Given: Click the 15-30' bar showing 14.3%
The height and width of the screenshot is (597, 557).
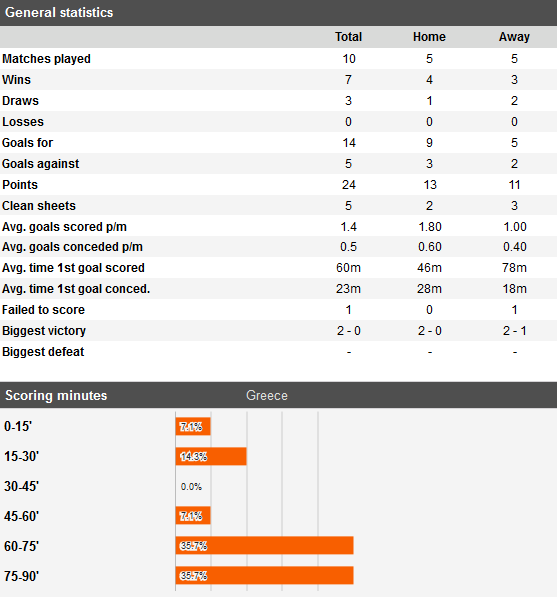Looking at the screenshot, I should click(211, 456).
